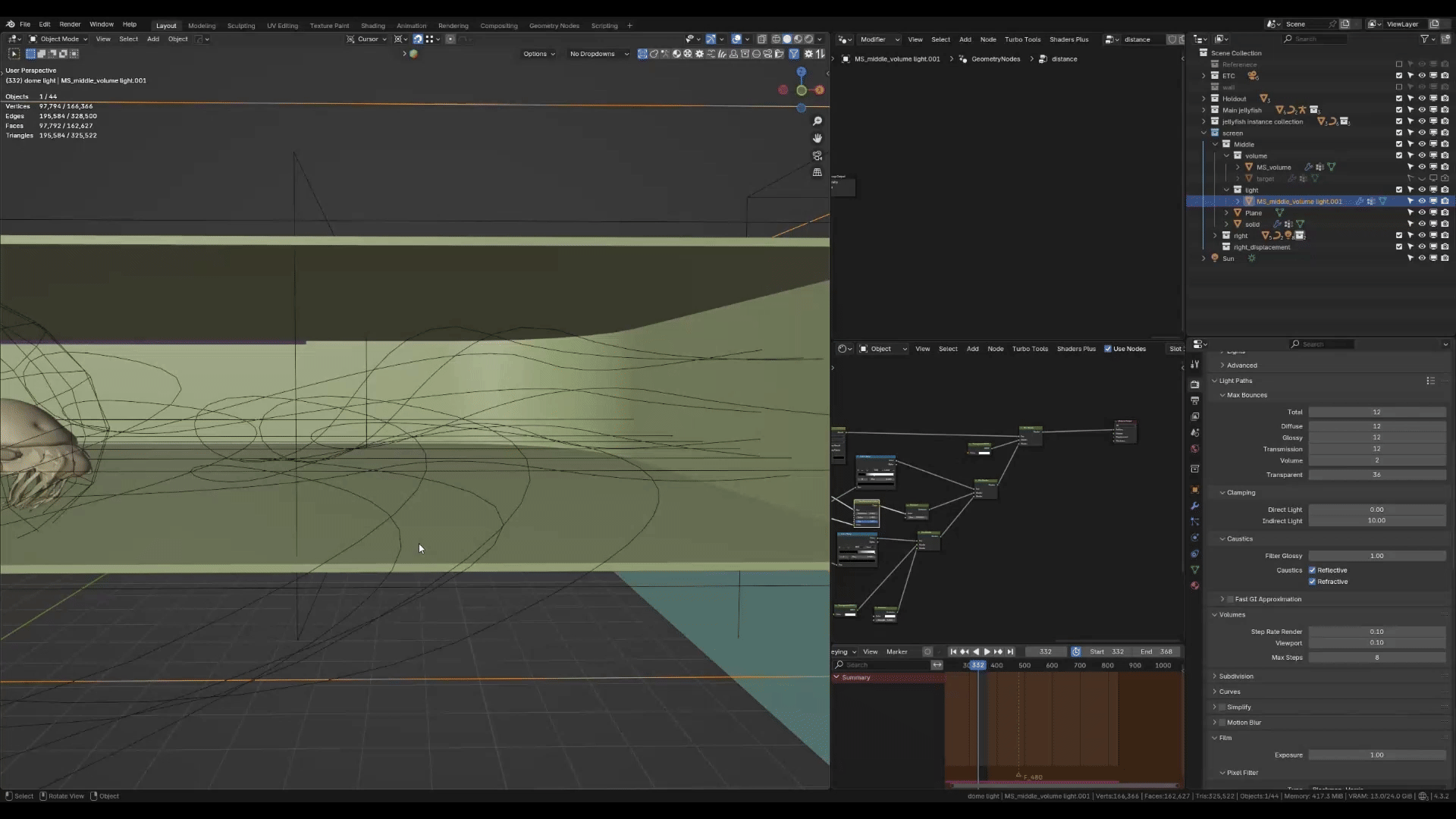Open Object Data green triangle tab
The image size is (1456, 819).
point(1195,570)
